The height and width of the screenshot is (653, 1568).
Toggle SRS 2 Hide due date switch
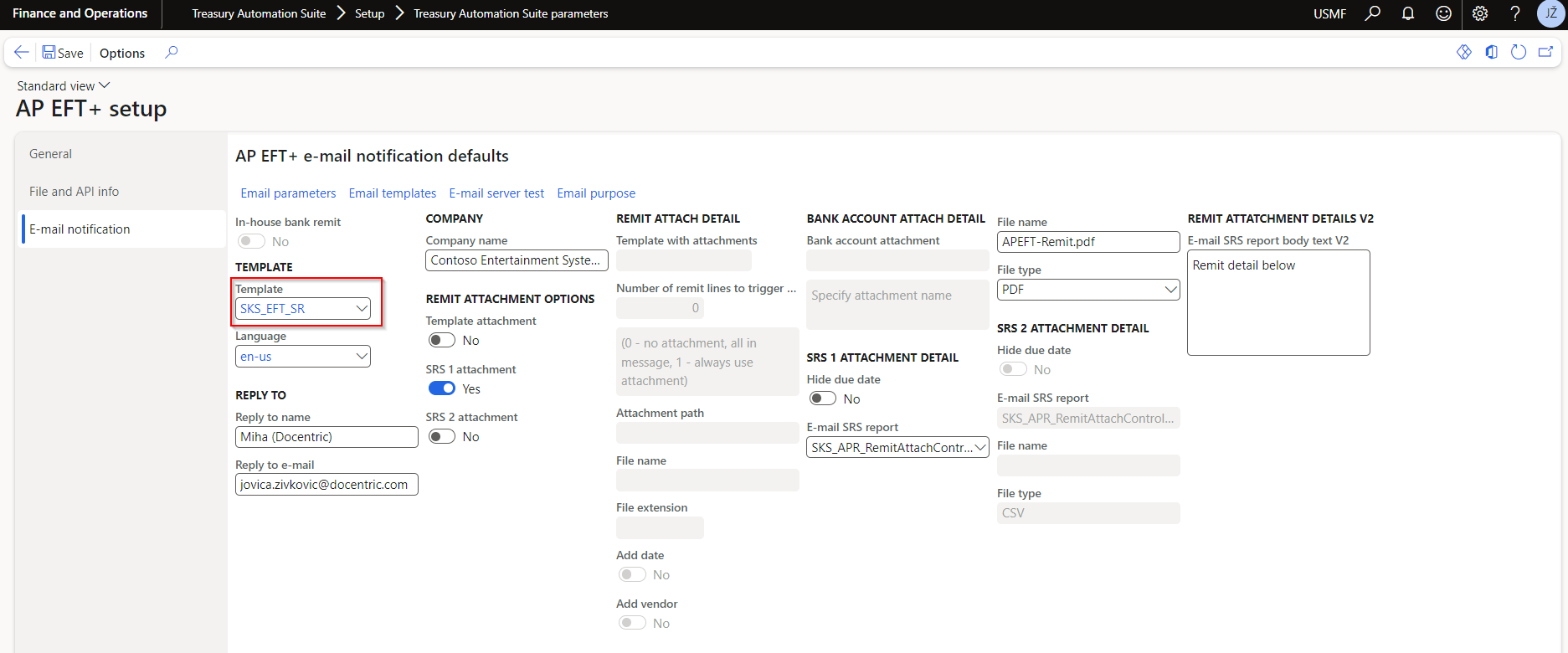point(1013,369)
